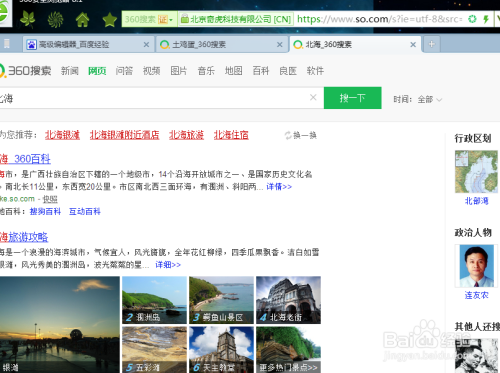This screenshot has height=373, width=500.
Task: Click 详细>> in the travel guide result
Action: 168,265
